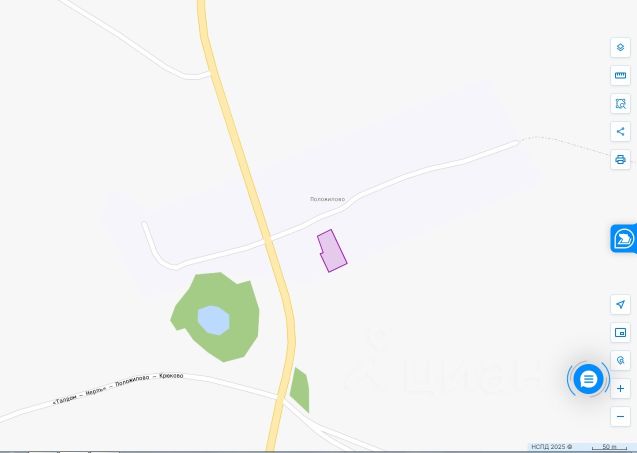Click the blue pond on the map
The width and height of the screenshot is (637, 453).
coord(214,321)
